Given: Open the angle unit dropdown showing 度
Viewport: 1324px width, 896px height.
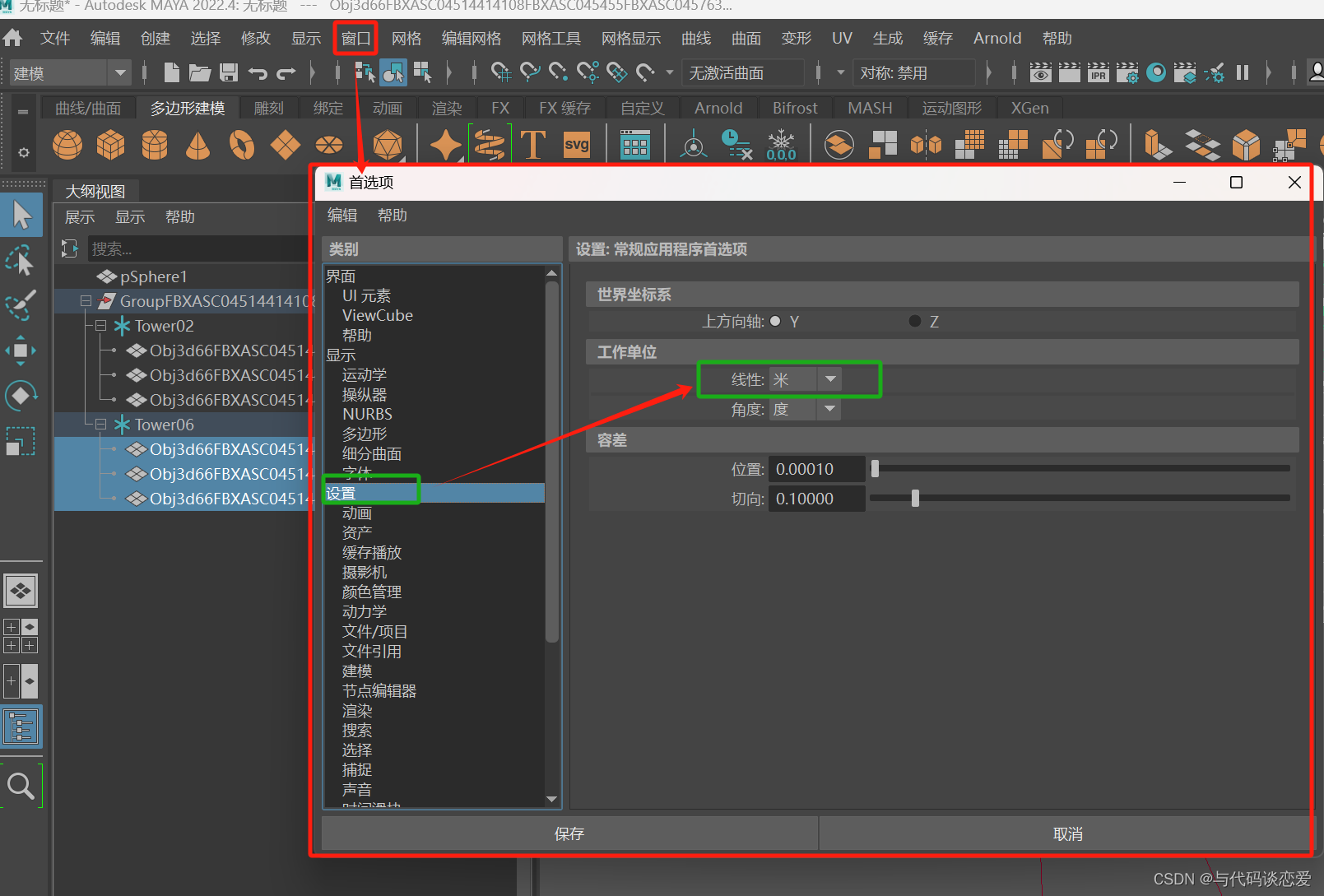Looking at the screenshot, I should (x=805, y=409).
